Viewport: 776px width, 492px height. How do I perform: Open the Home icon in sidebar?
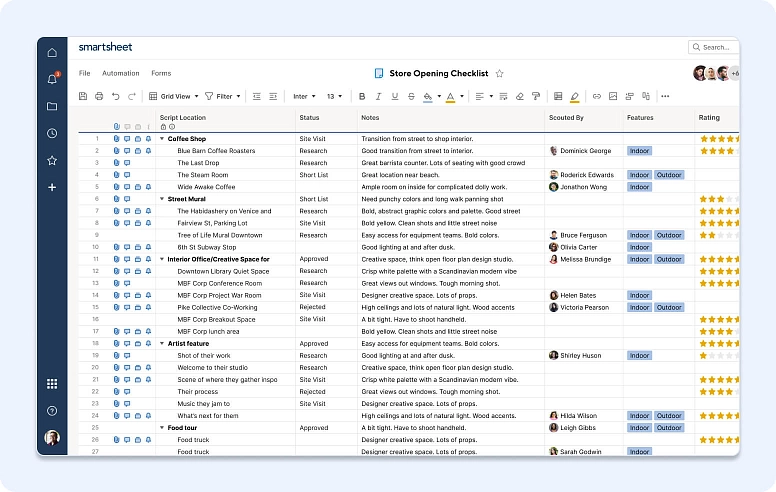click(52, 53)
